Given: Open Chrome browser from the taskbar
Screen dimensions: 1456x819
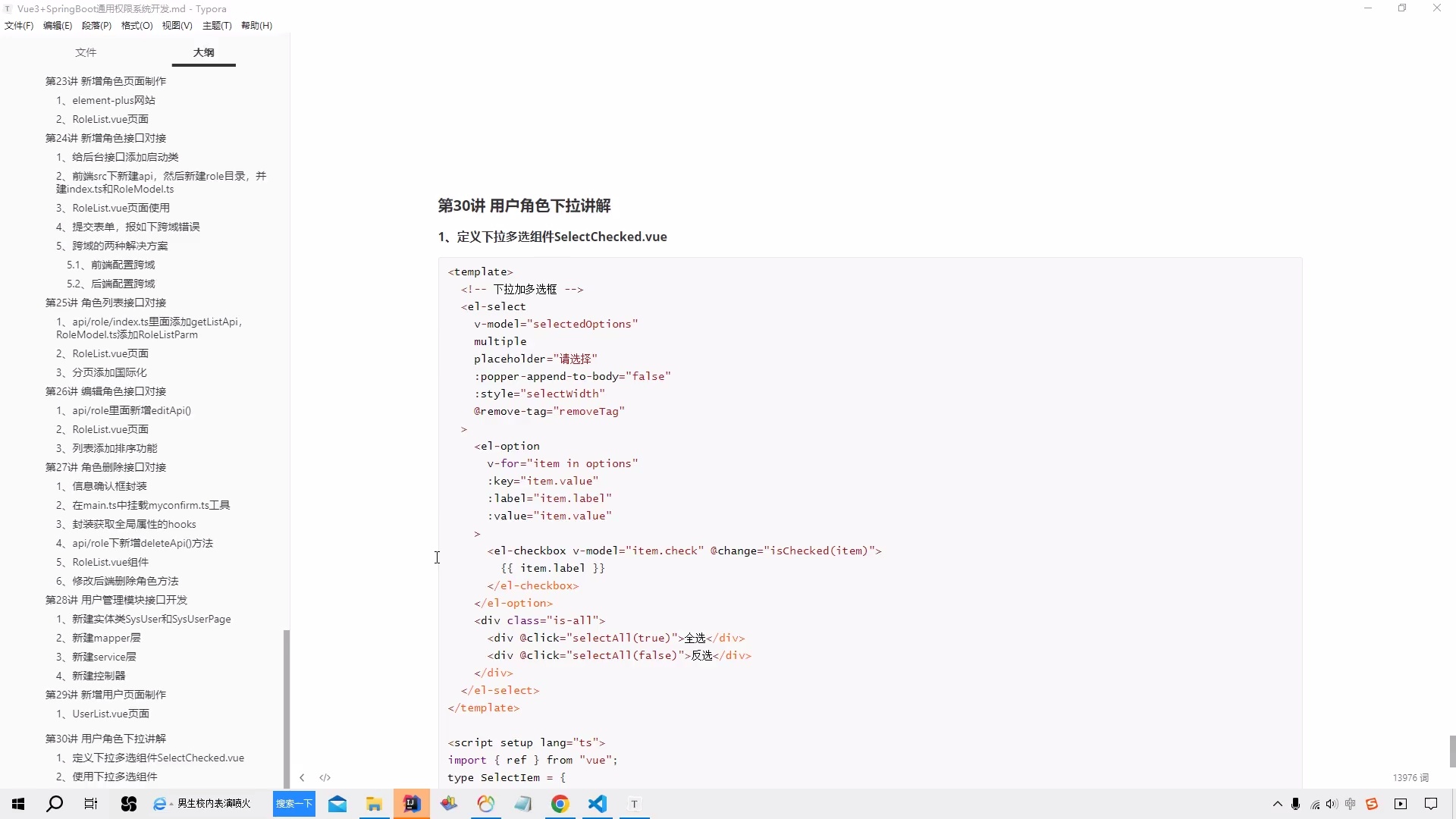Looking at the screenshot, I should 560,804.
